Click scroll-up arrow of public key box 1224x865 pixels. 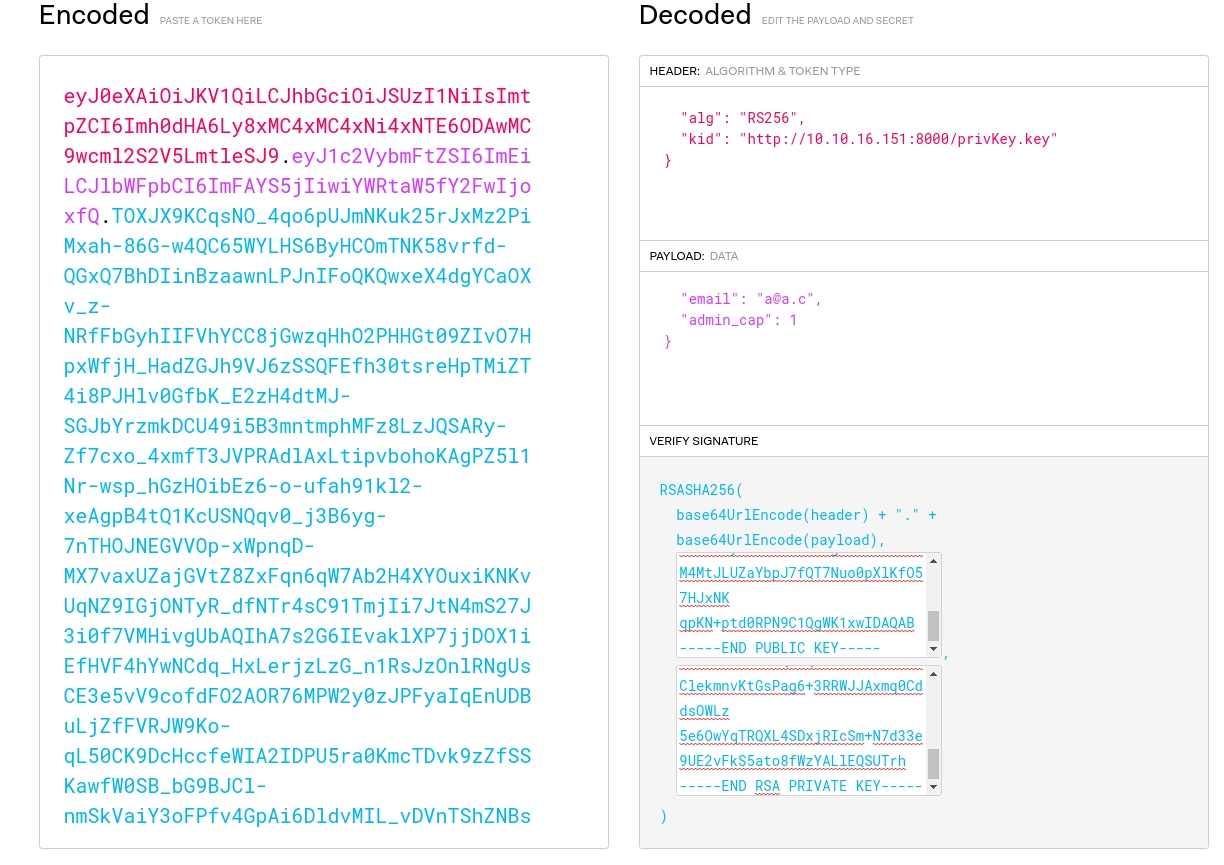pyautogui.click(x=934, y=562)
